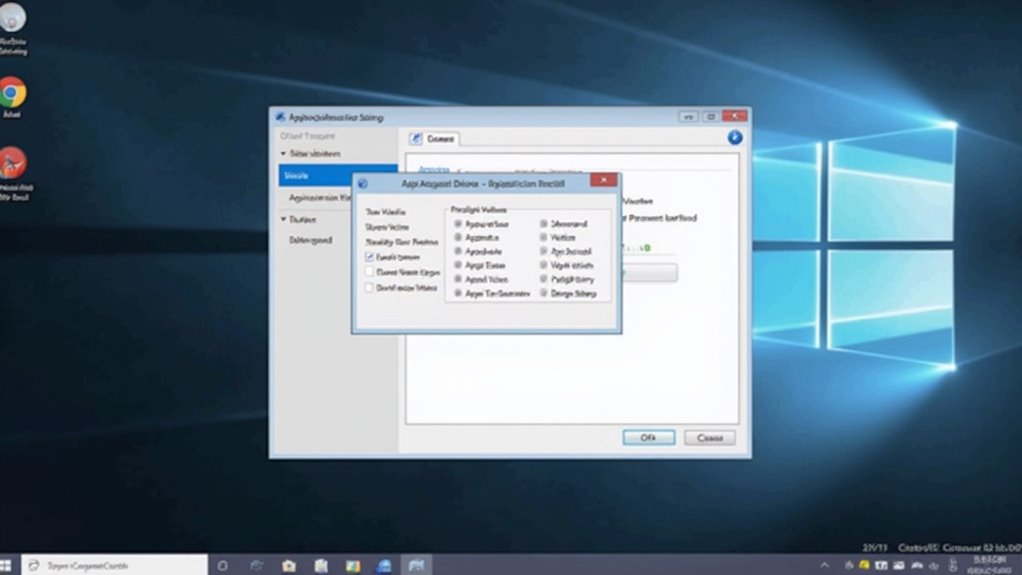Click the Cancel button in settings window
This screenshot has width=1022, height=575.
[710, 437]
